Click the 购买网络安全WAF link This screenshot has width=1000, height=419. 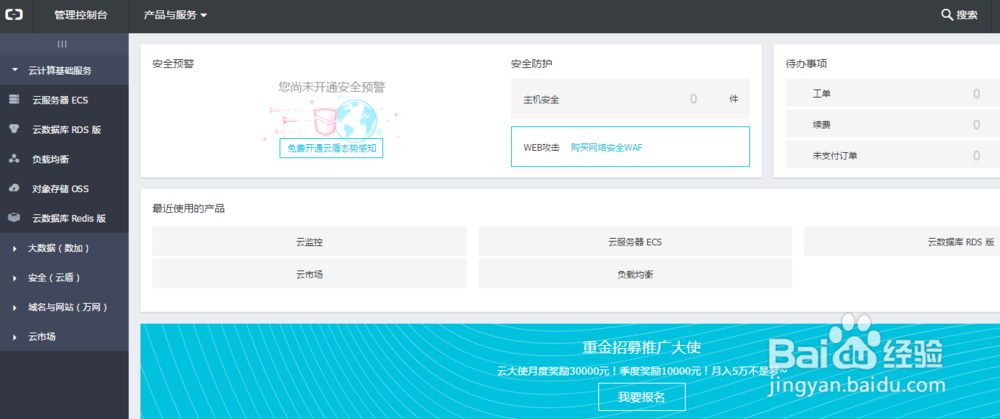(607, 147)
